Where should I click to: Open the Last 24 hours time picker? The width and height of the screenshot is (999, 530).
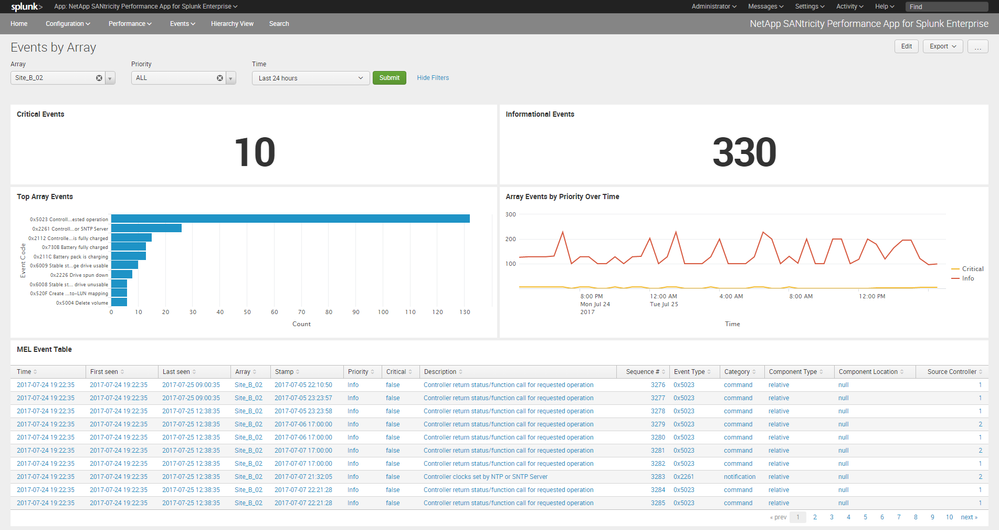[x=310, y=78]
